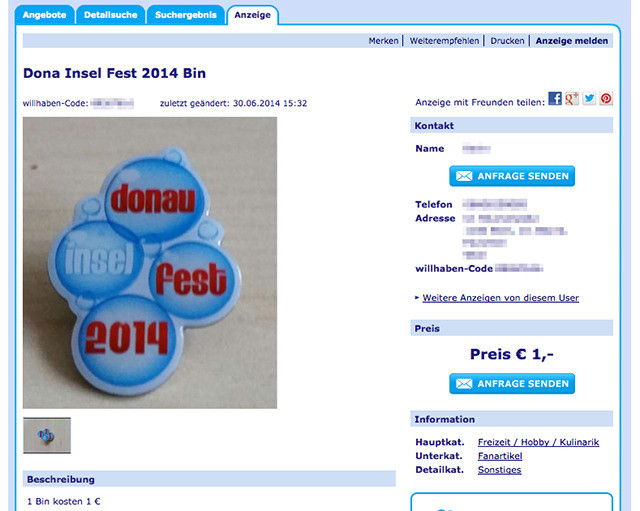Click the Merken link
The image size is (640, 511).
pos(383,41)
